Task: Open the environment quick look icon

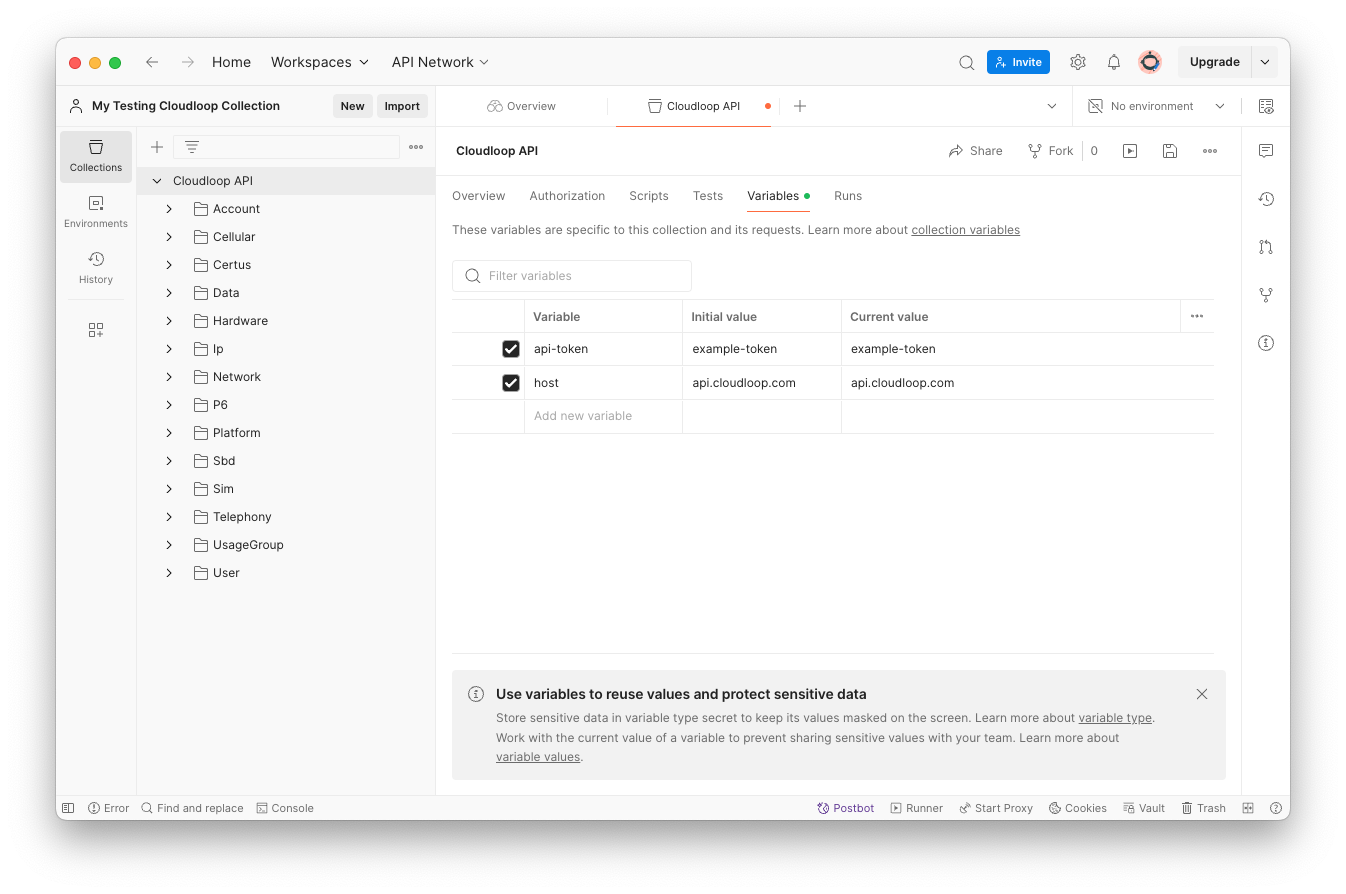Action: pos(1266,106)
